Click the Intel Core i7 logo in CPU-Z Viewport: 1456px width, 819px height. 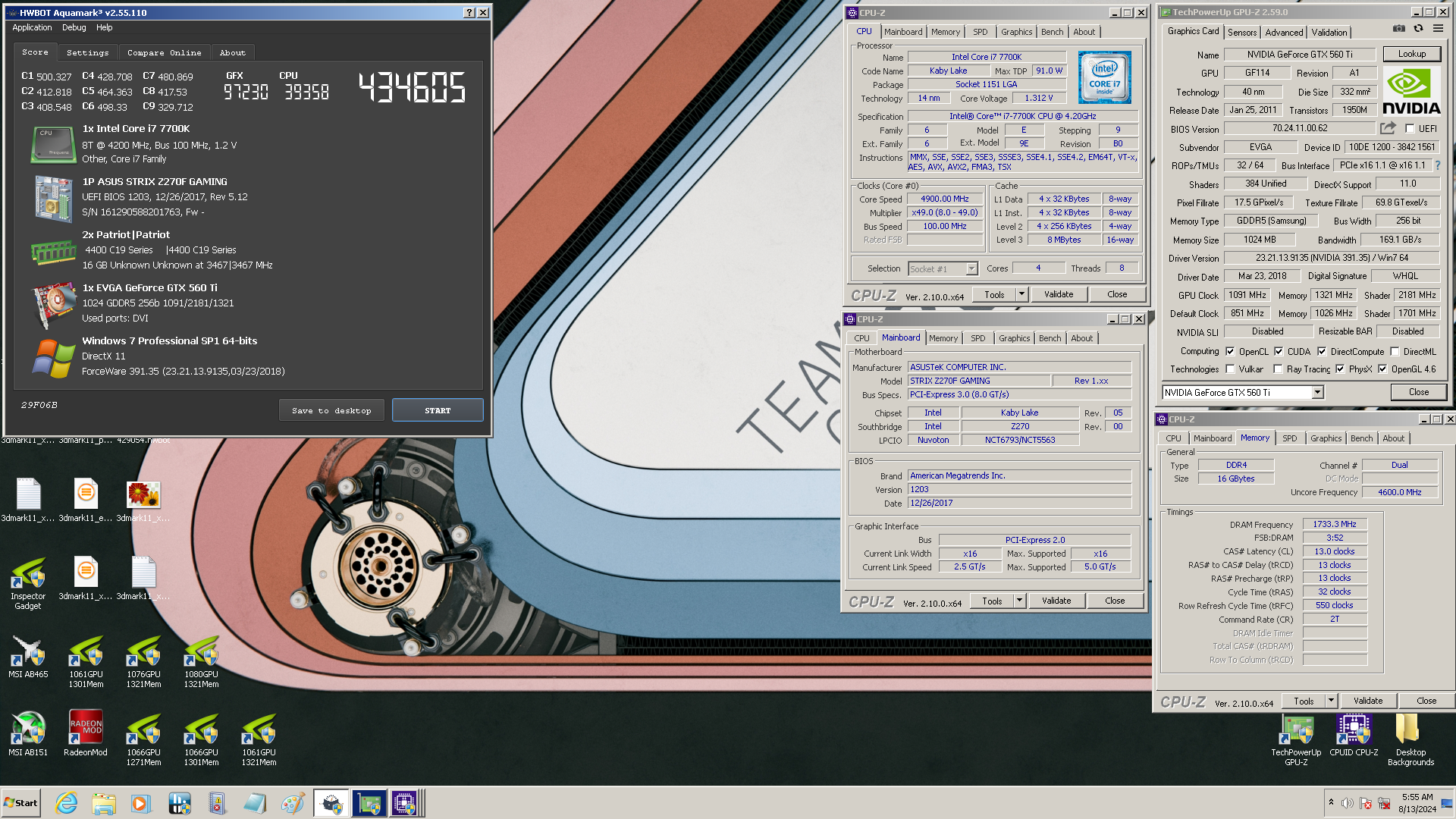click(x=1104, y=77)
